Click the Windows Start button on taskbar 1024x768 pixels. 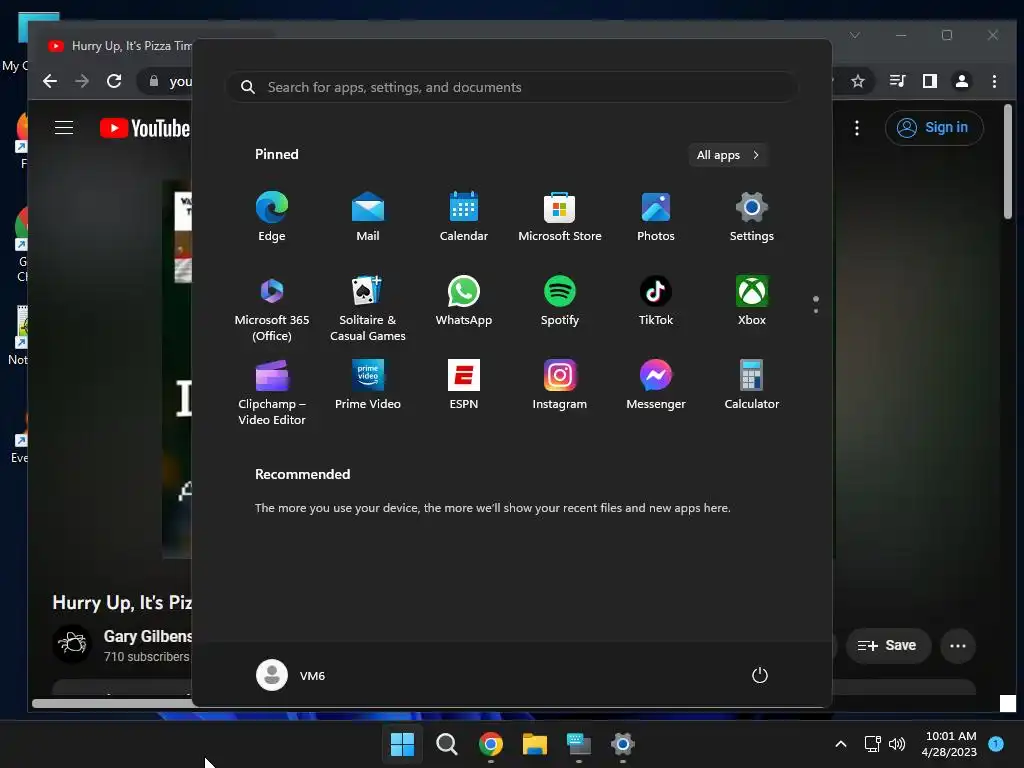402,744
